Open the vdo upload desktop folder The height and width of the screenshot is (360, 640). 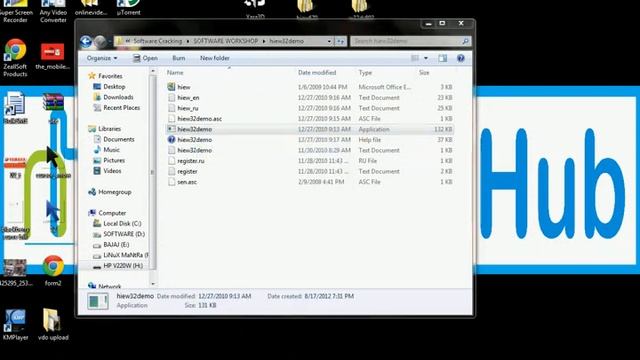pos(53,324)
